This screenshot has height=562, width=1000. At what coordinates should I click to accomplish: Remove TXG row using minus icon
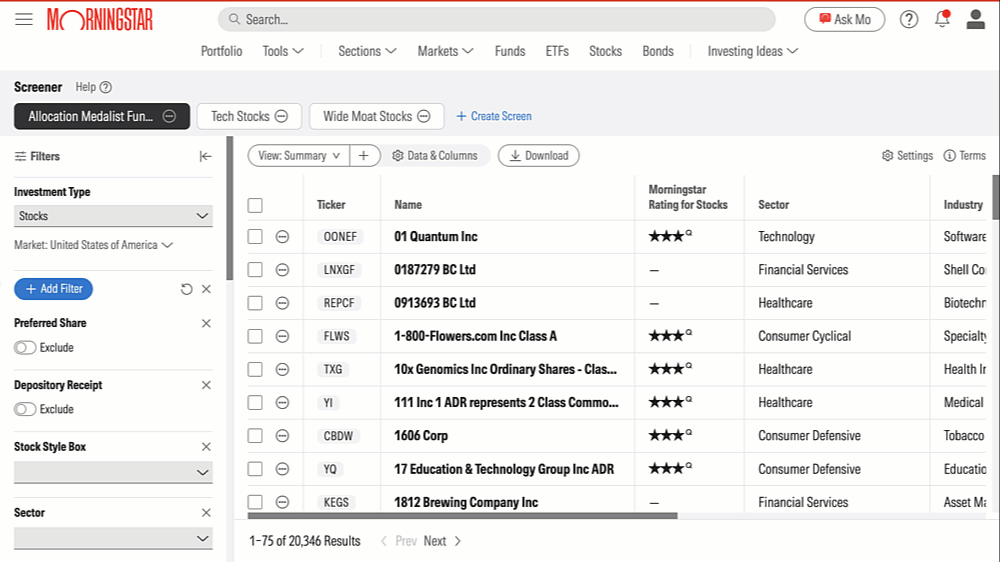282,369
